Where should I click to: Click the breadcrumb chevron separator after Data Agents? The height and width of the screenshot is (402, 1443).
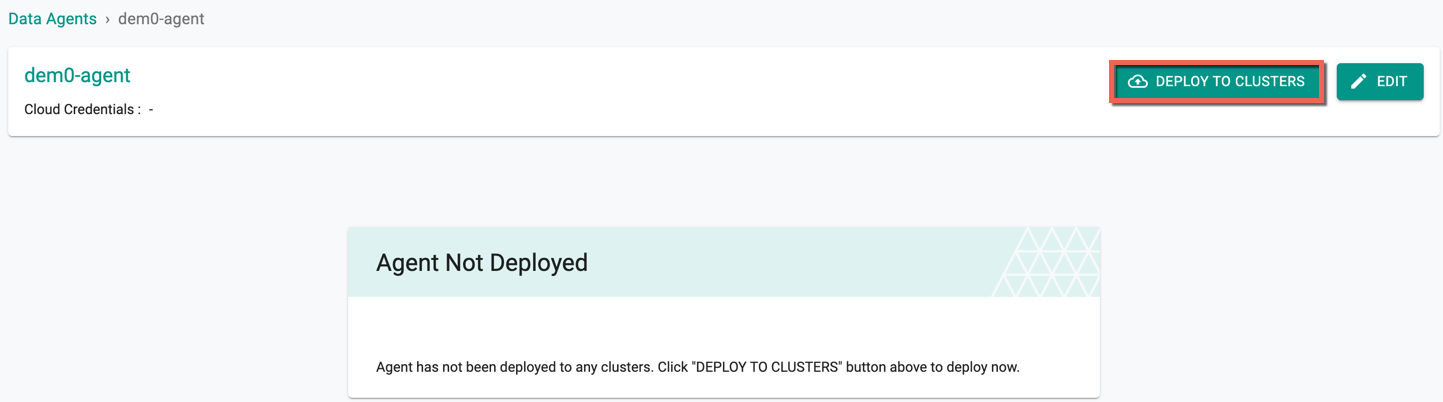[107, 19]
